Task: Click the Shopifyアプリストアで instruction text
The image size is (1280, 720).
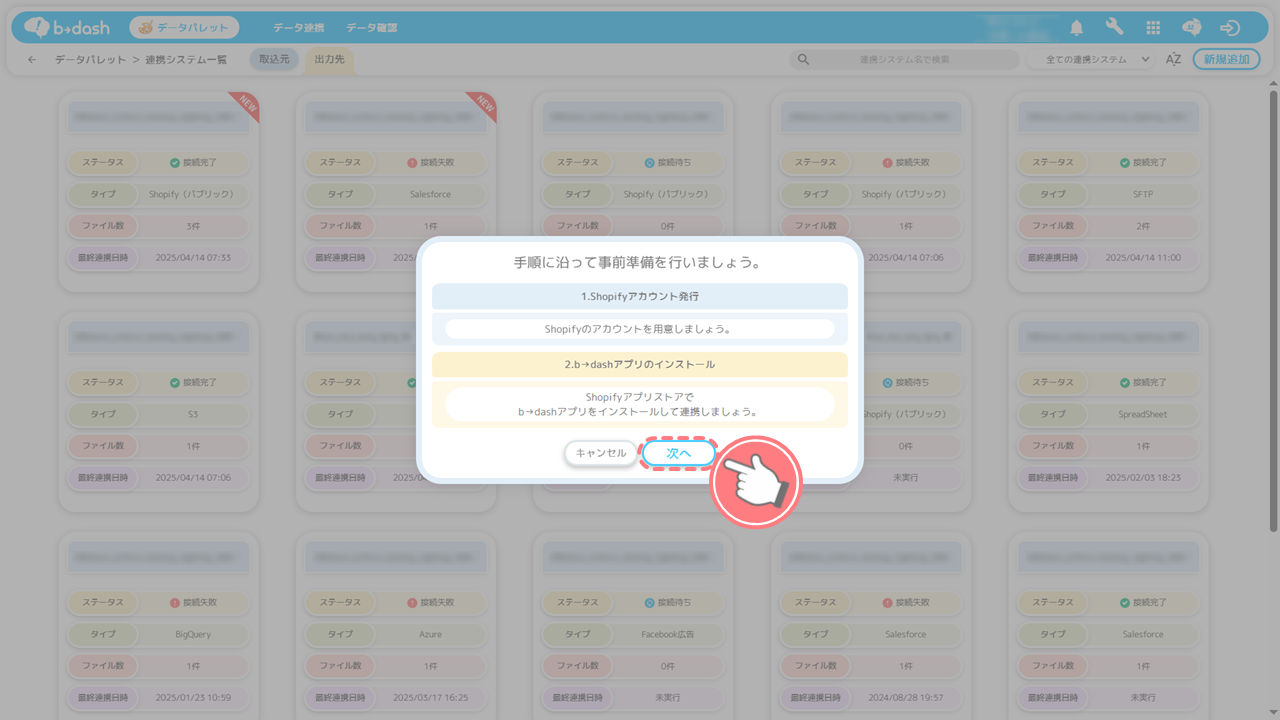Action: click(x=640, y=397)
